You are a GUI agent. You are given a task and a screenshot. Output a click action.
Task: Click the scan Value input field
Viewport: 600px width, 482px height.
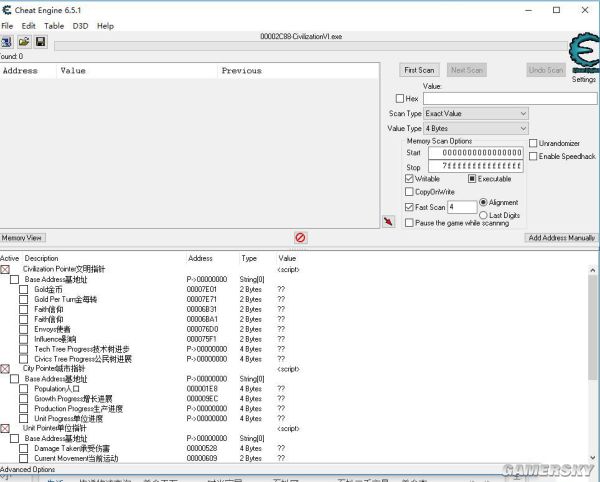point(510,99)
